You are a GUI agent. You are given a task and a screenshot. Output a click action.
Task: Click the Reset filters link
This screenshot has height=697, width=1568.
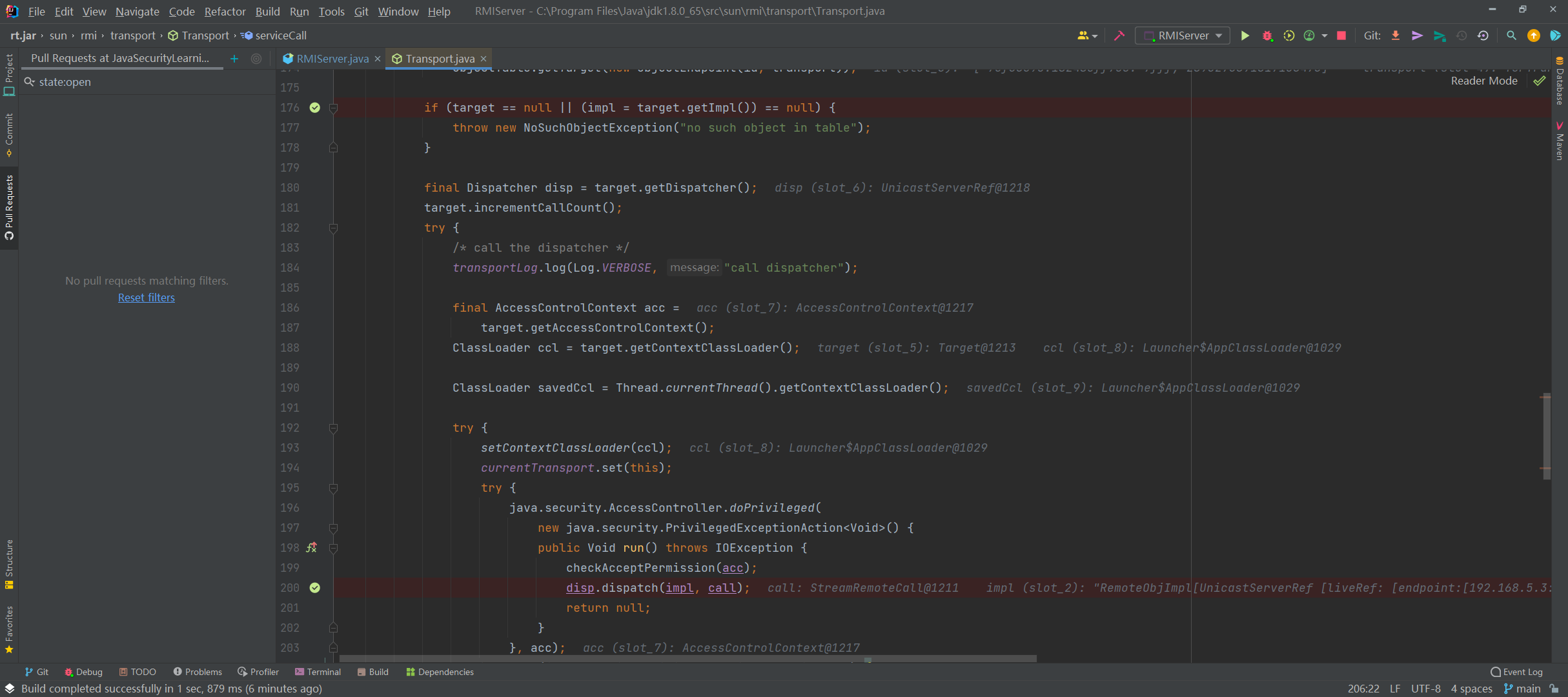click(146, 298)
